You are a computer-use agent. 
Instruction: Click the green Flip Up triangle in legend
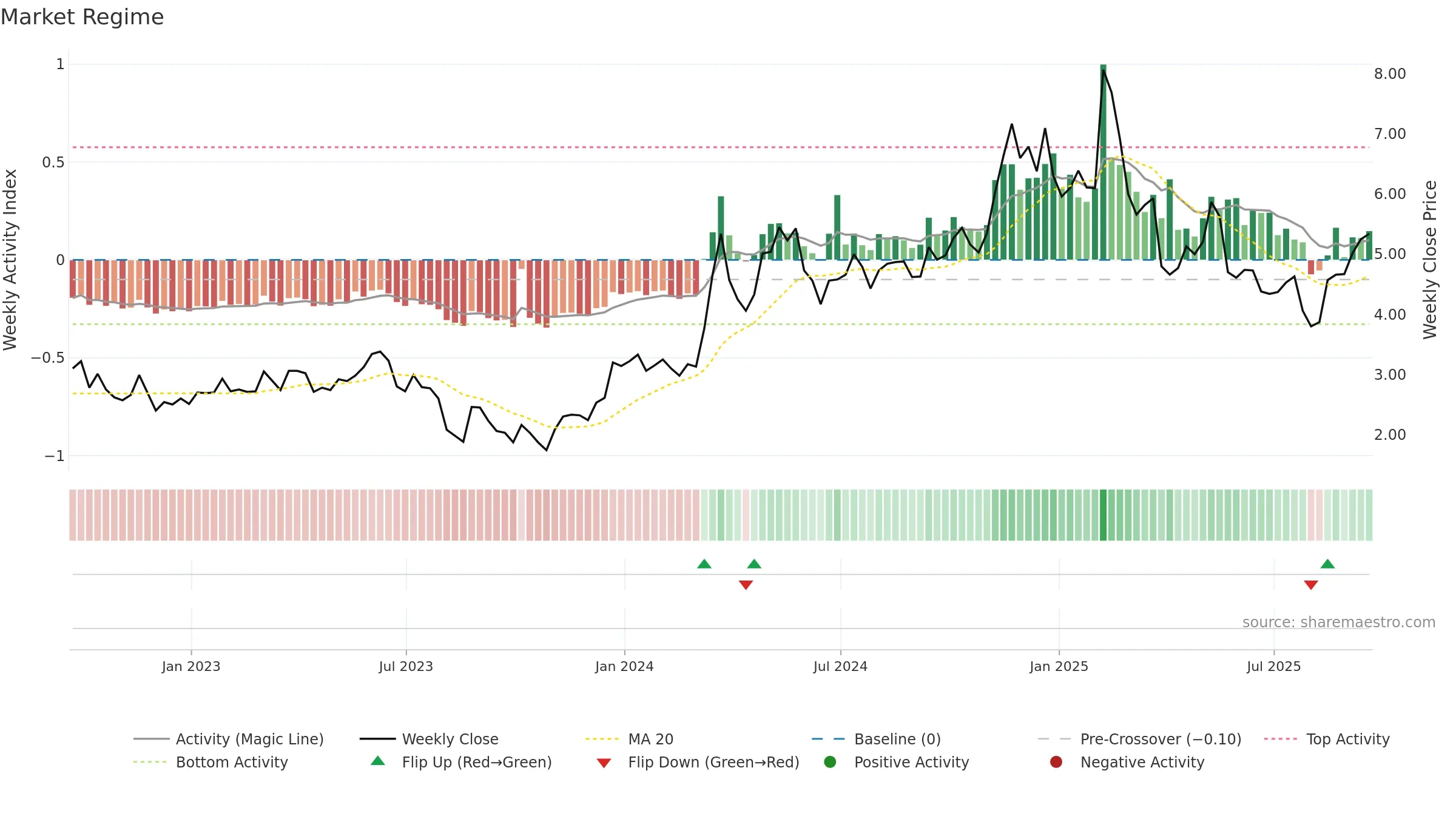[x=378, y=761]
